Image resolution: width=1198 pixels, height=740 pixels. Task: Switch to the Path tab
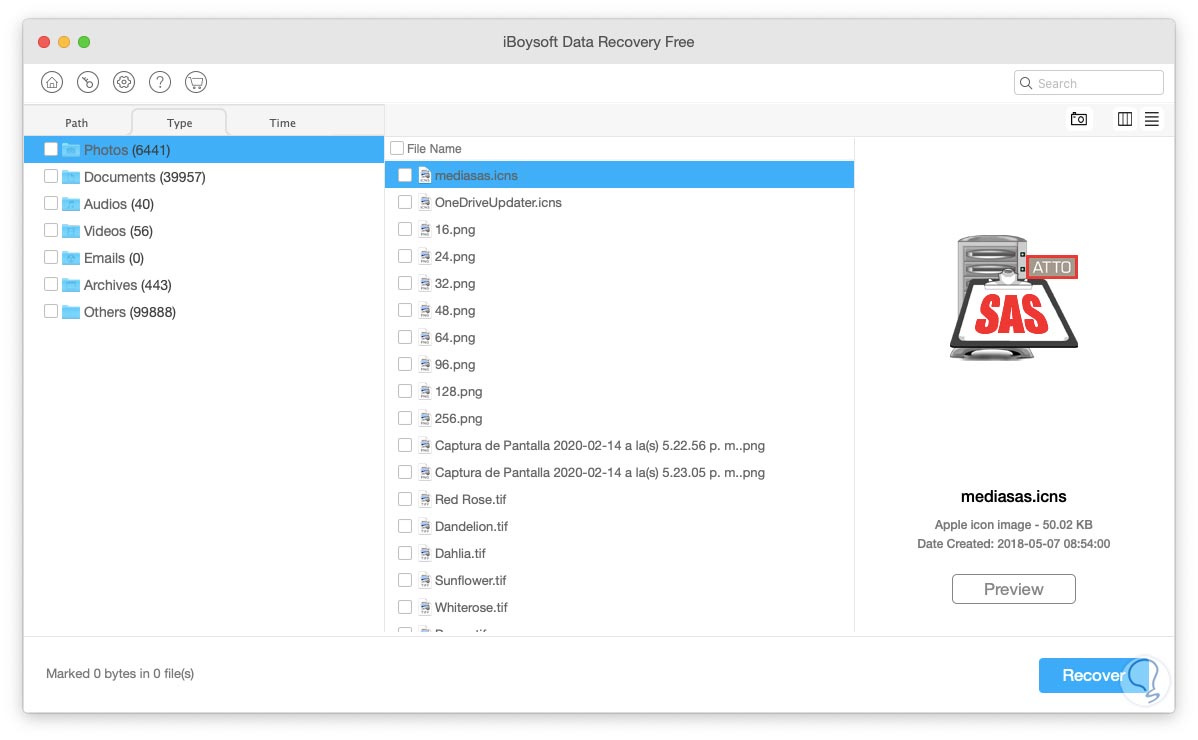tap(76, 123)
